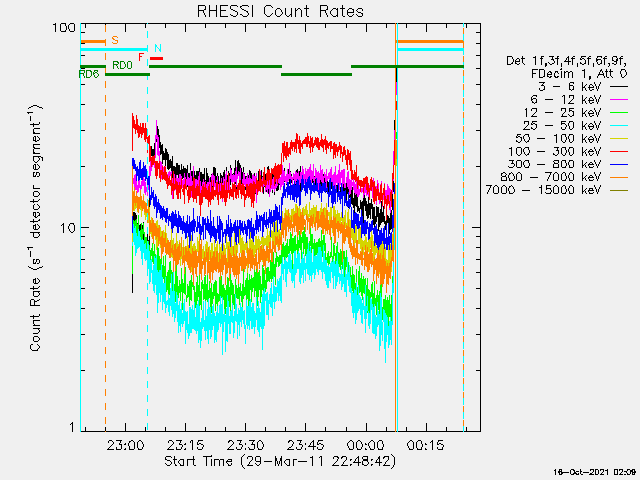The image size is (640, 480).
Task: Select the legend label '6 - 12 keV'
Action: [566, 100]
